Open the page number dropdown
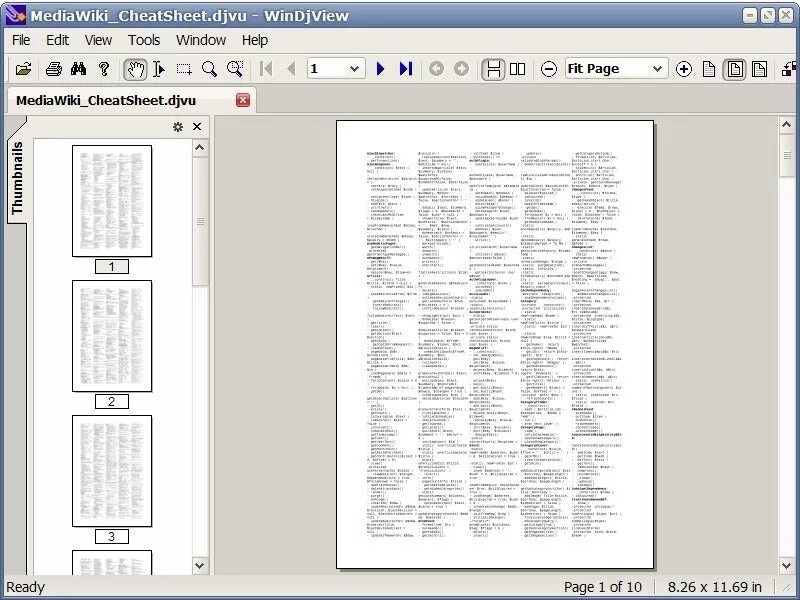The image size is (800, 600). pos(354,69)
